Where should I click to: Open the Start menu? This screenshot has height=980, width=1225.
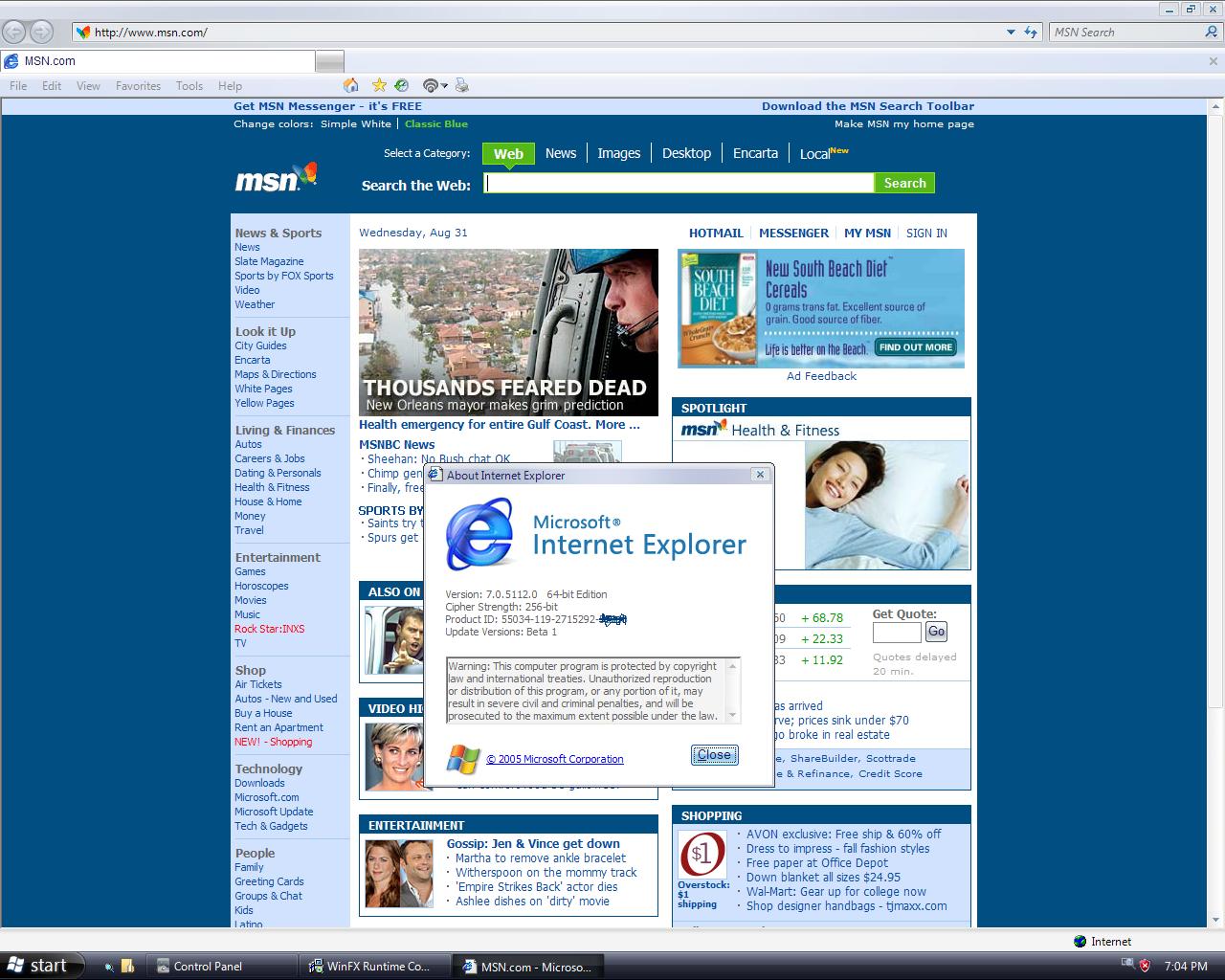point(43,966)
